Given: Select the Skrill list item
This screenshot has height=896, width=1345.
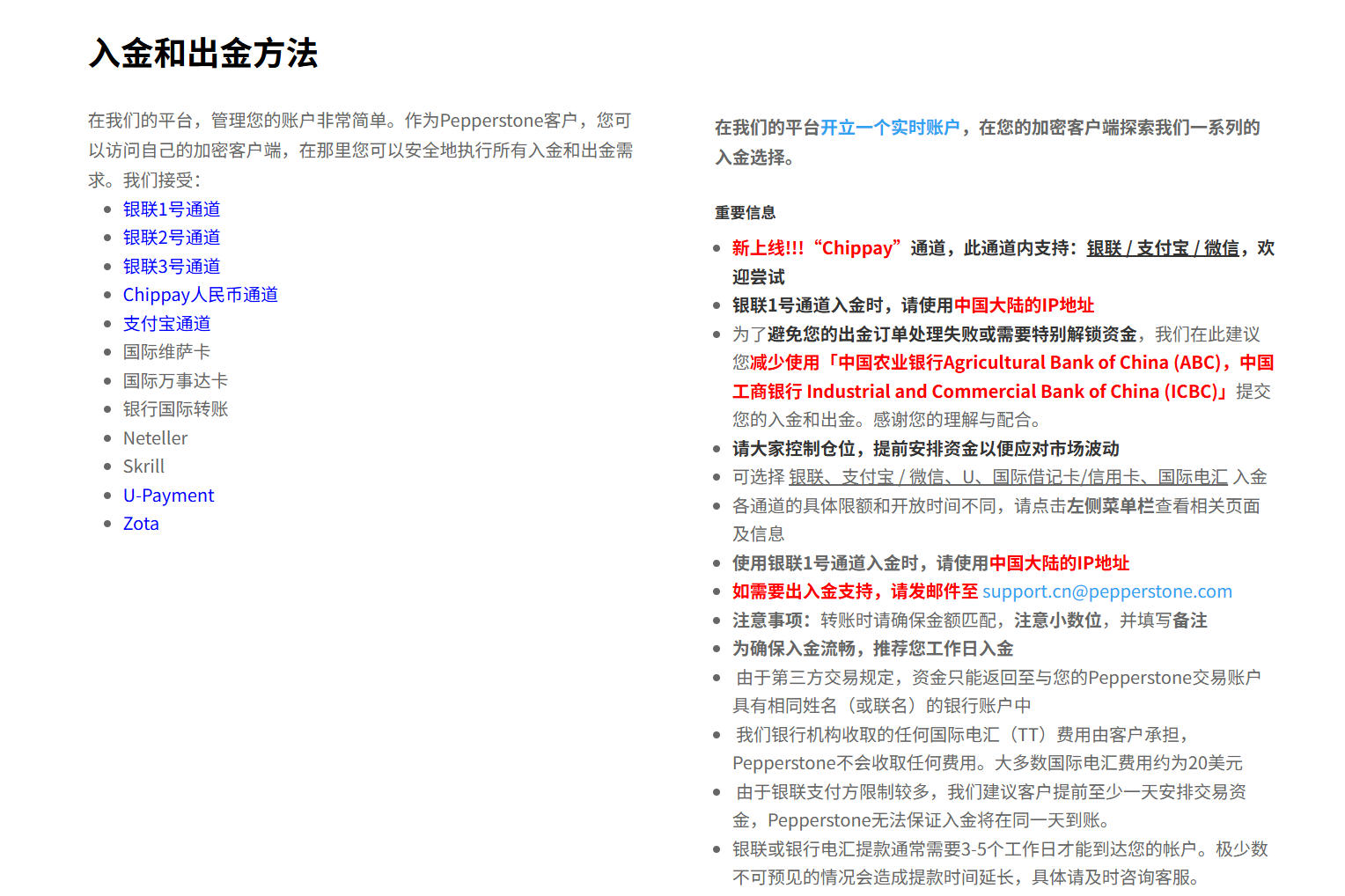Looking at the screenshot, I should click(143, 466).
